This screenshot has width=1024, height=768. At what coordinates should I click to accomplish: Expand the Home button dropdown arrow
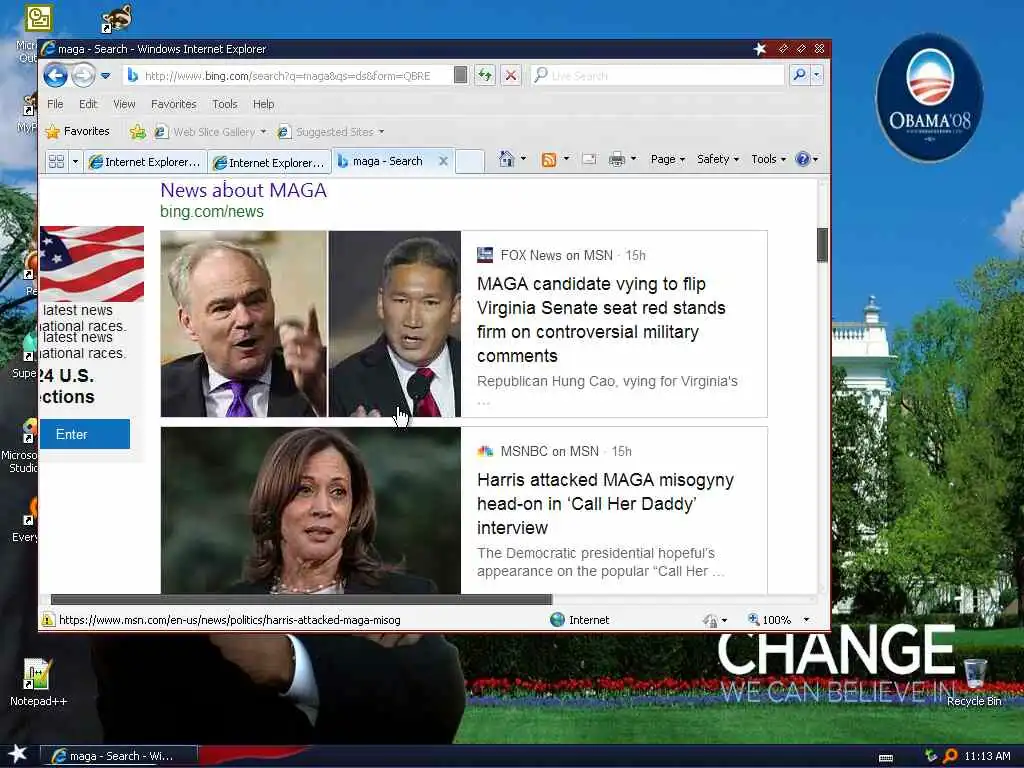click(x=523, y=159)
